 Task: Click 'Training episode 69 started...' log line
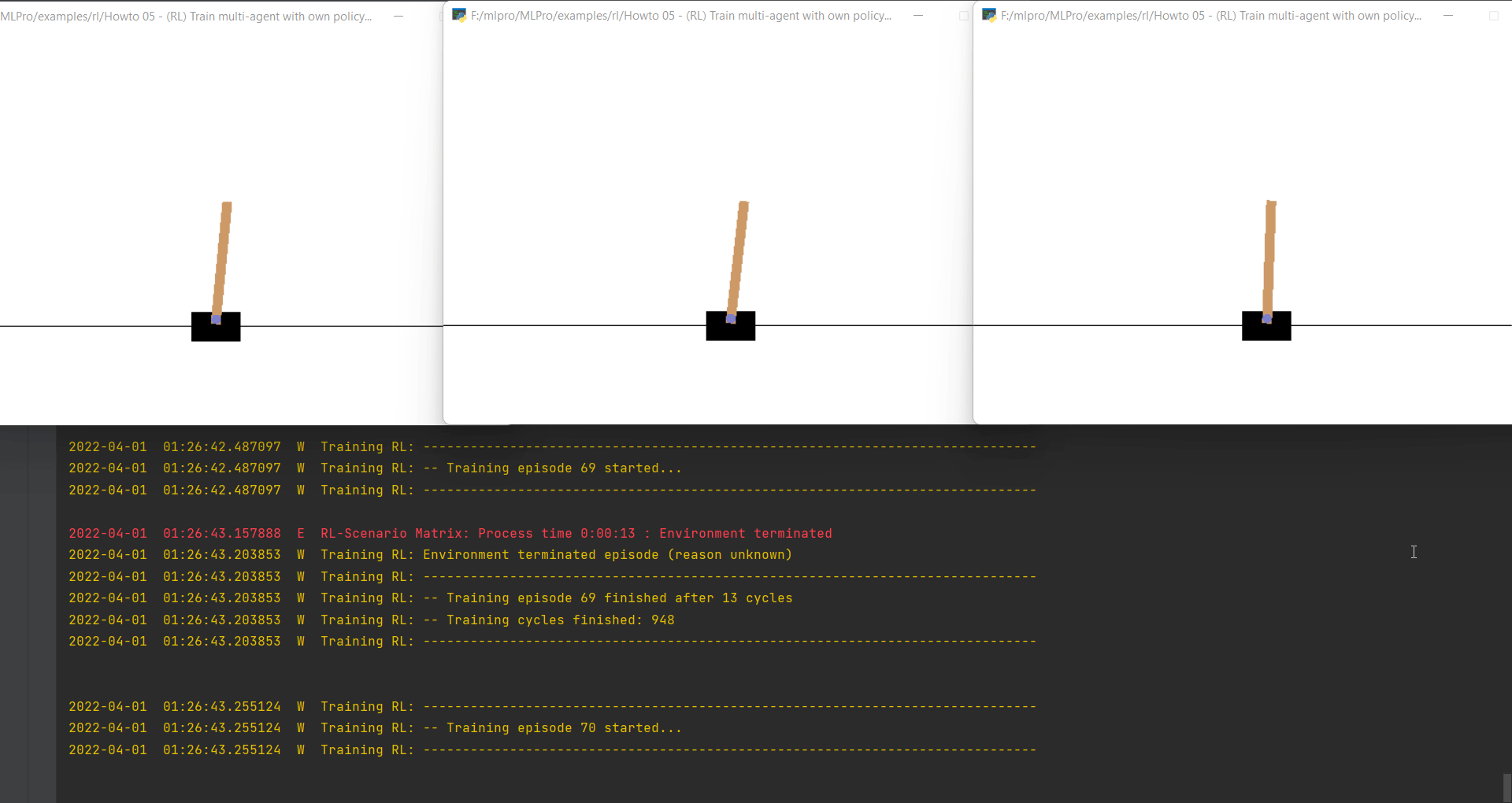tap(375, 468)
